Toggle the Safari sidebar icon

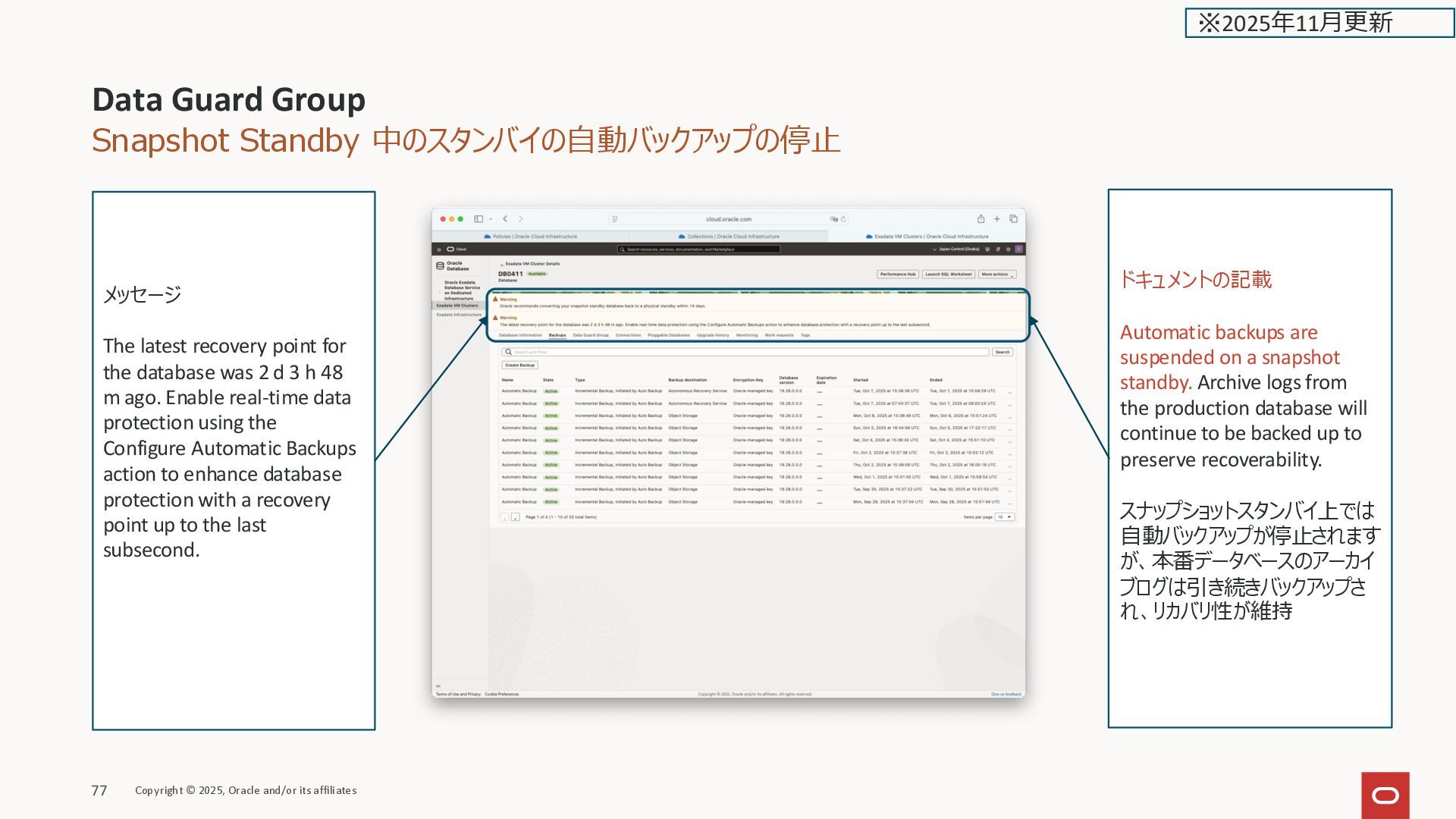(x=479, y=219)
